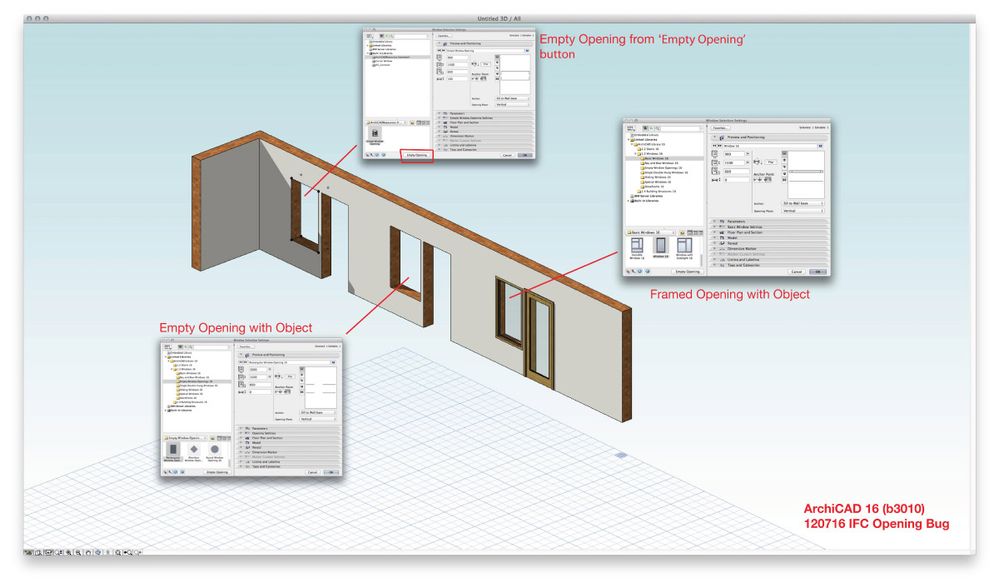Screen dimensions: 999x588
Task: Open Opening Plane dropdown in right dialog
Action: (x=803, y=211)
